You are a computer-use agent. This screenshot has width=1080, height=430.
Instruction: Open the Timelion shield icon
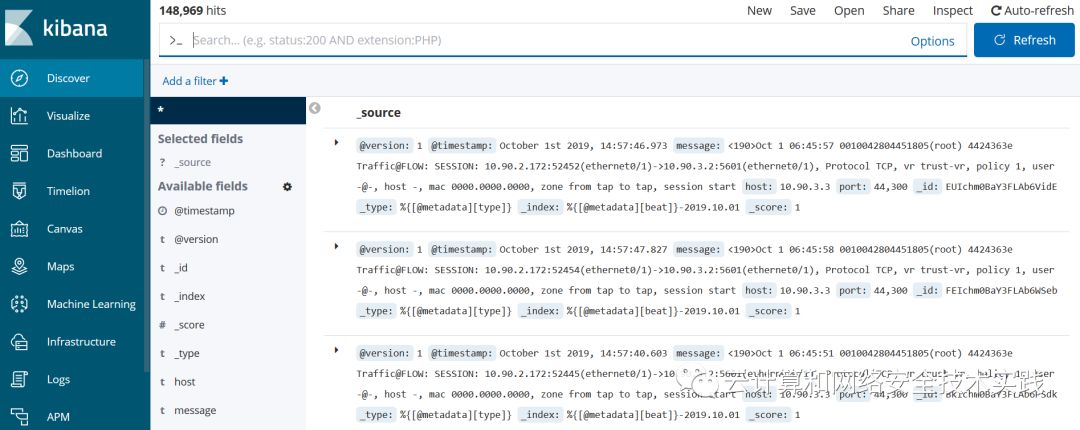pyautogui.click(x=19, y=191)
